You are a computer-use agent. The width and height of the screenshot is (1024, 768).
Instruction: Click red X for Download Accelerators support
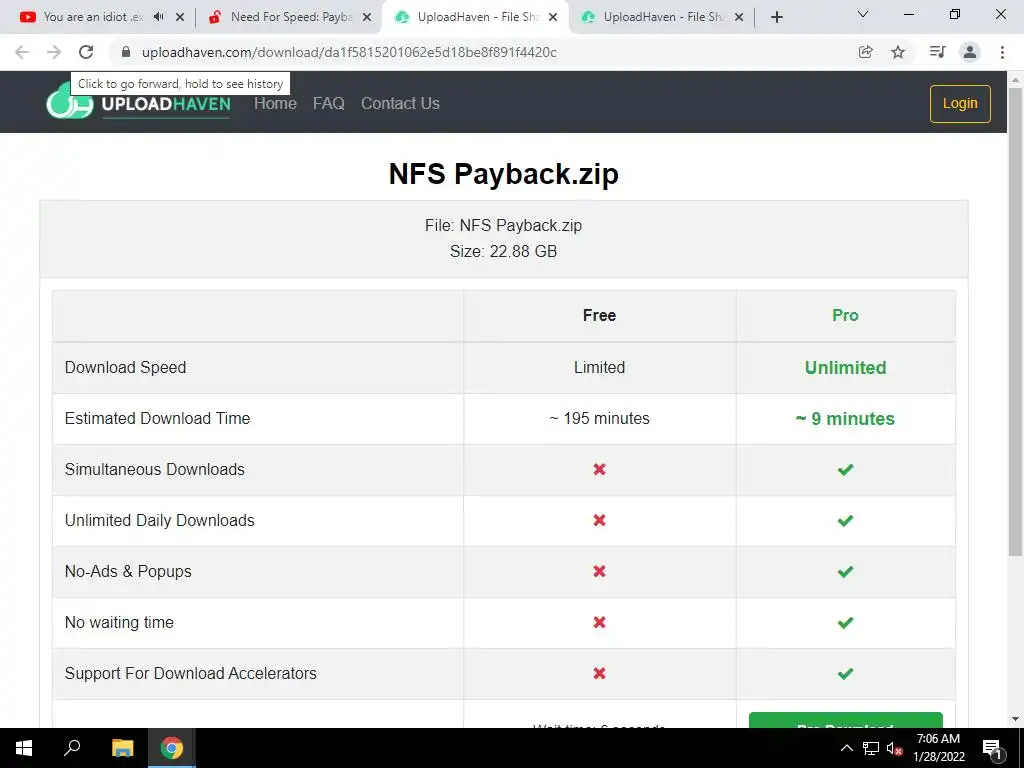point(600,673)
